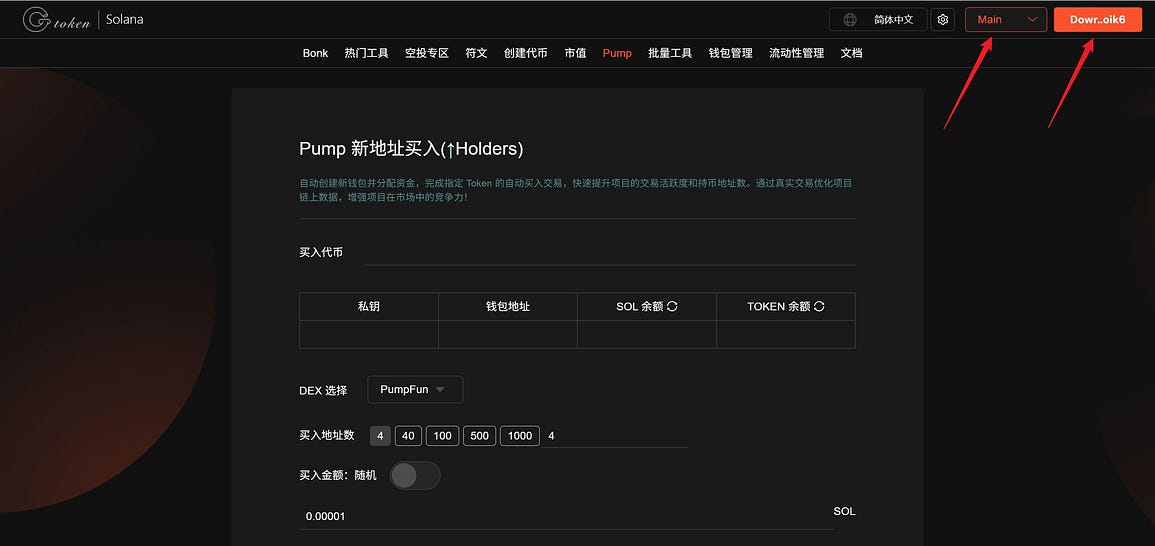
Task: Go to the 钱包管理 menu
Action: [730, 53]
